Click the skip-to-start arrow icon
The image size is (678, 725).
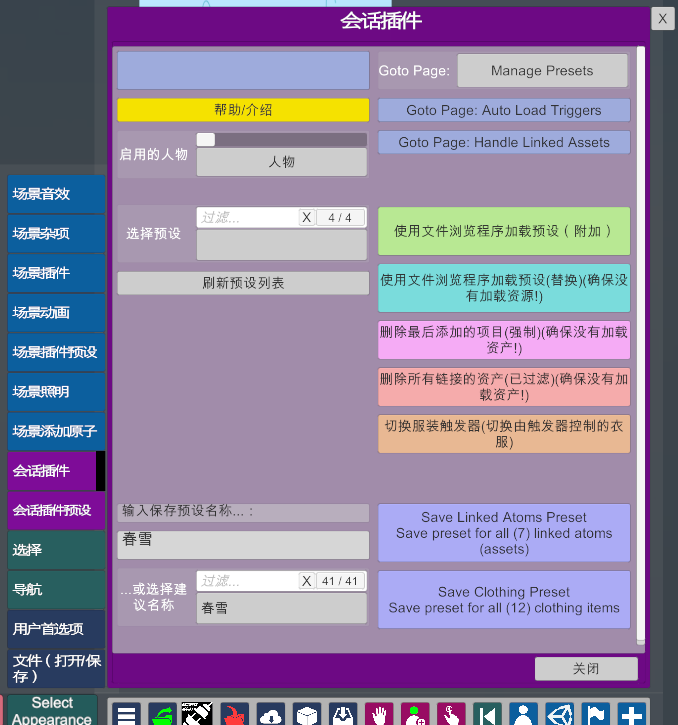coord(487,714)
